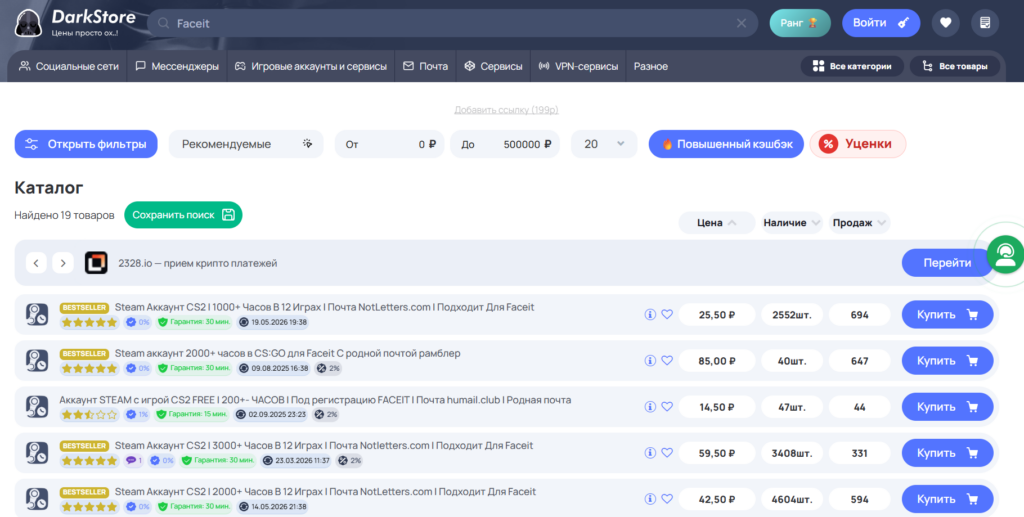Open 2000+ Часов CS2 NotLetters listing
Screen dimensions: 1024x517
[x=325, y=492]
